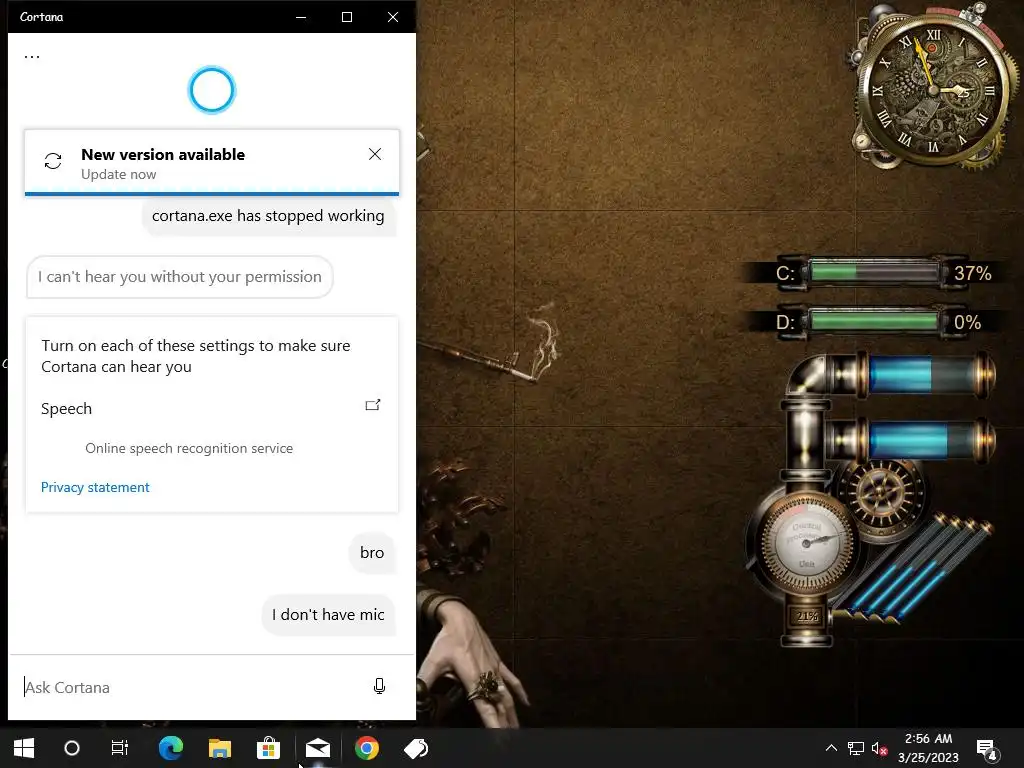
Task: Open Microsoft Store from the taskbar
Action: coord(268,748)
